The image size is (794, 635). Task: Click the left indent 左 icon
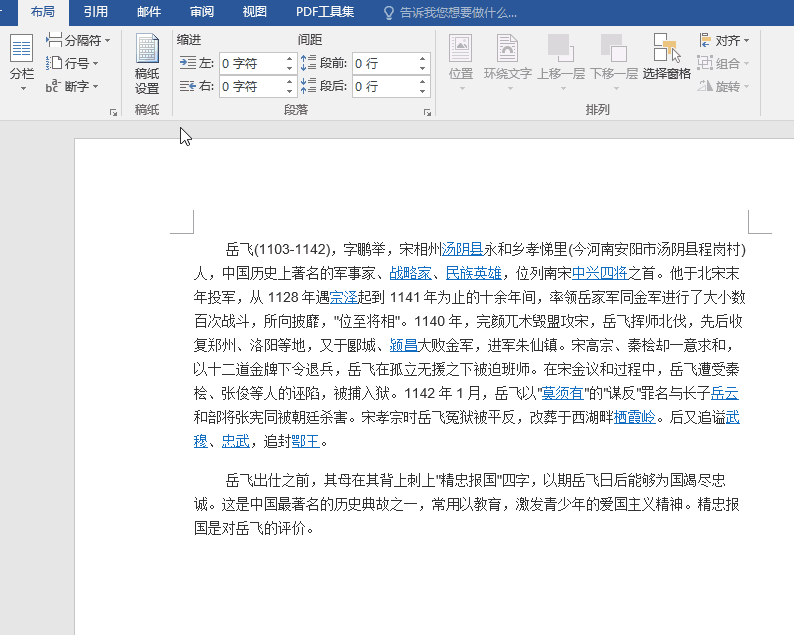tap(188, 63)
